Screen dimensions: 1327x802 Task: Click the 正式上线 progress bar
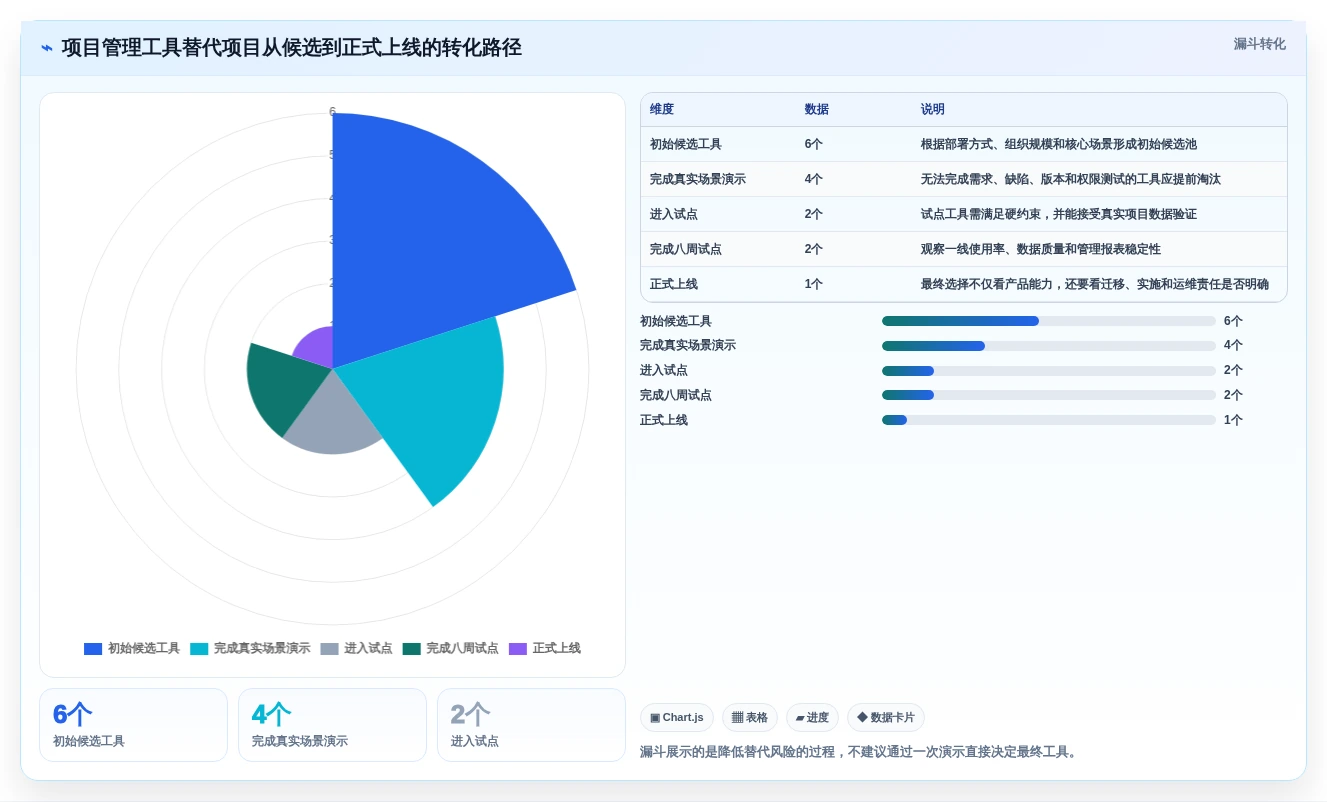point(1049,420)
